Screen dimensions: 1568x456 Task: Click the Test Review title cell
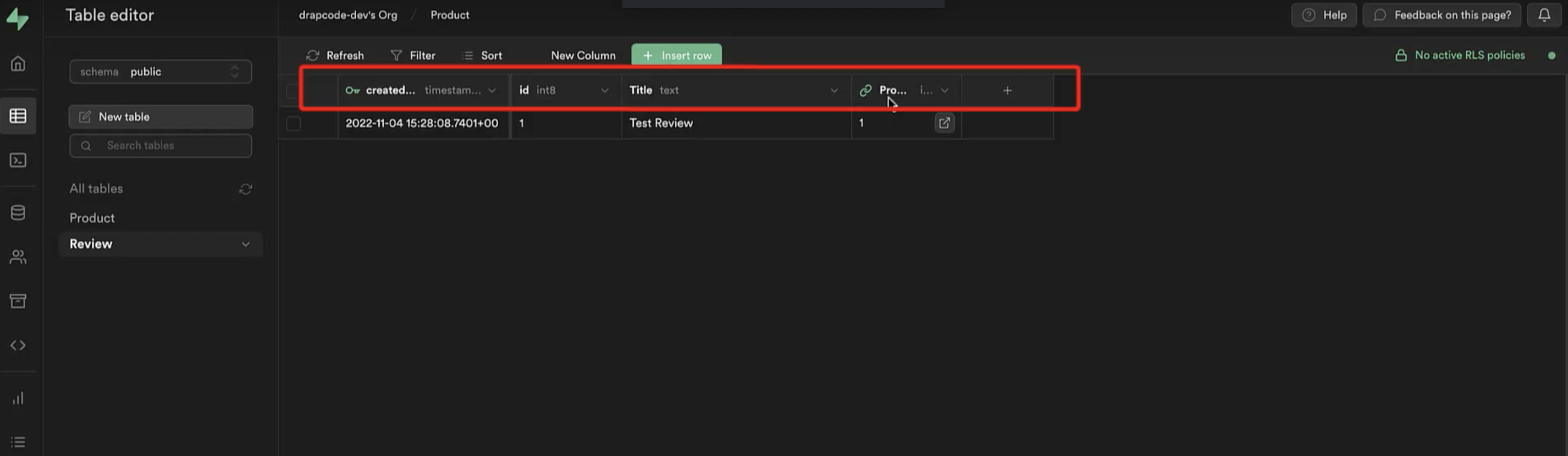point(736,123)
